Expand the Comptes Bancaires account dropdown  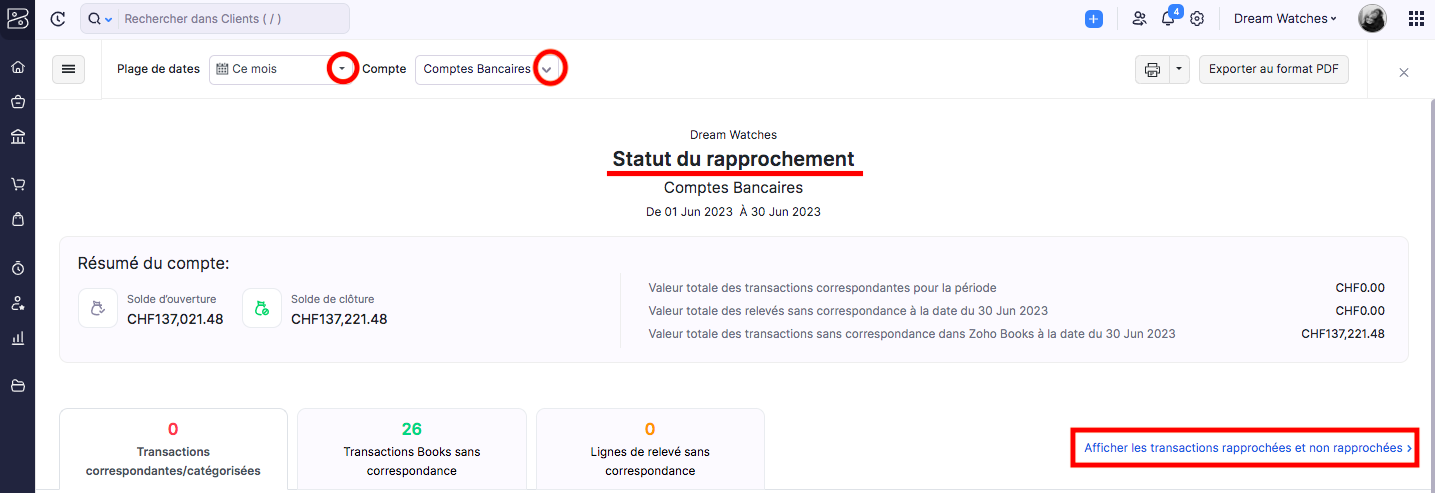point(547,69)
